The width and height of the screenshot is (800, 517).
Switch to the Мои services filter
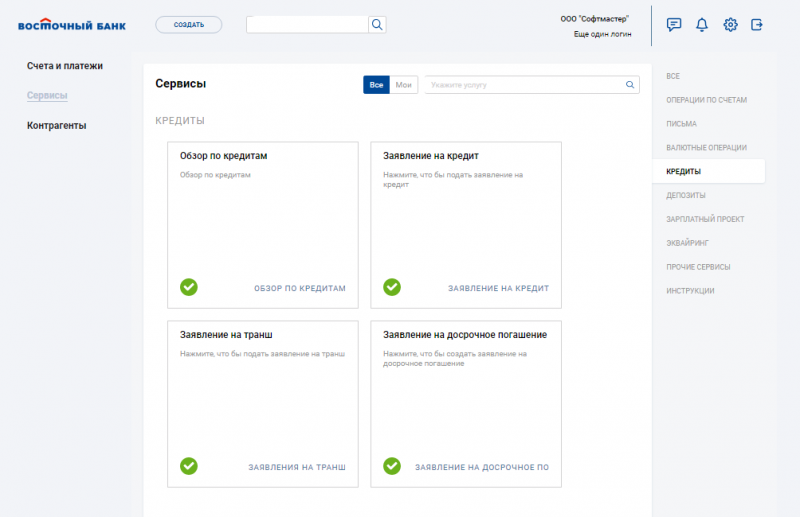404,85
